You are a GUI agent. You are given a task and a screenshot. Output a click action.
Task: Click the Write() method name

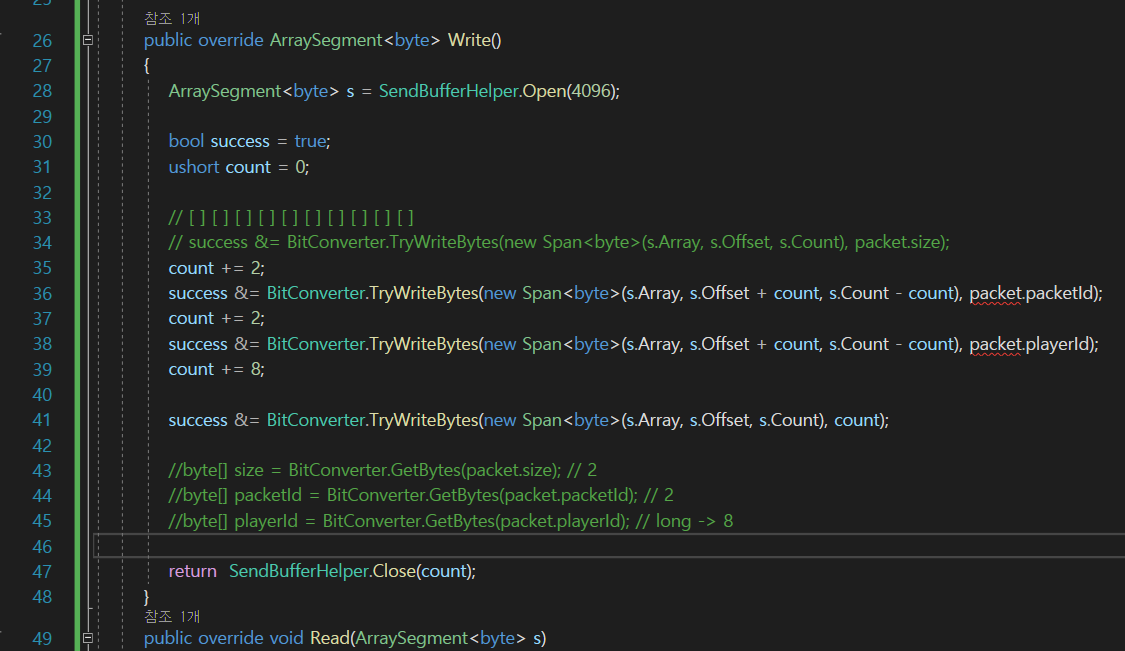(474, 40)
